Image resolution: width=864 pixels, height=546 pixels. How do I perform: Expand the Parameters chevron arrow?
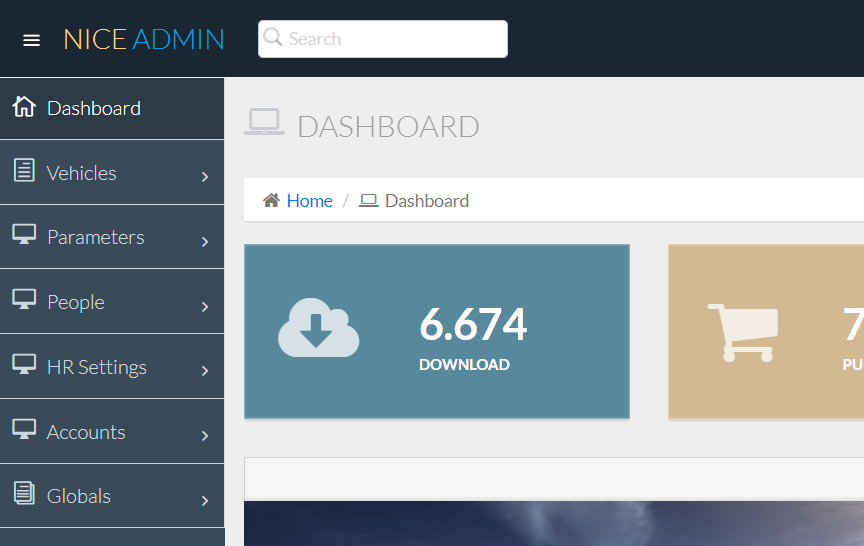click(x=205, y=242)
